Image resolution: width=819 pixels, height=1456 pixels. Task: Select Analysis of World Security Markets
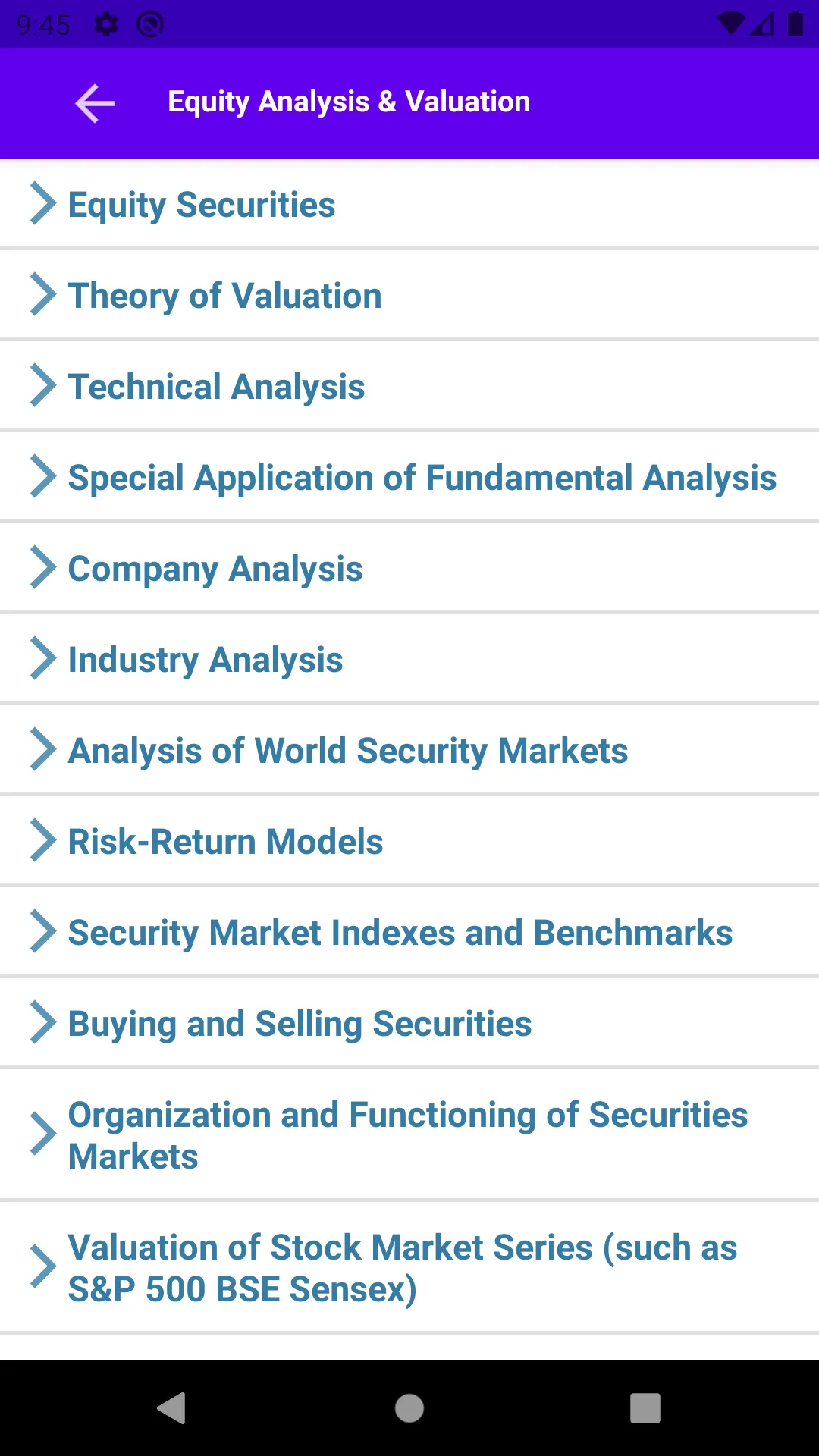tap(409, 750)
